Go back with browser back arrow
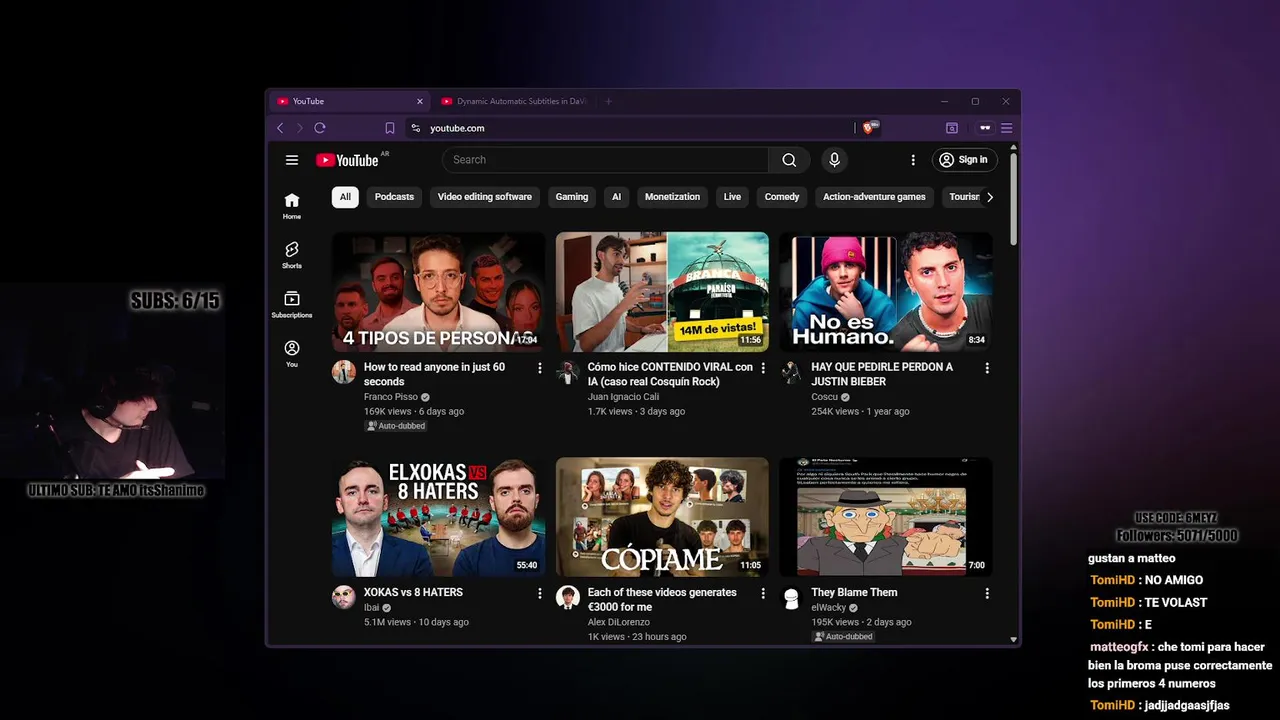The width and height of the screenshot is (1280, 720). tap(280, 128)
